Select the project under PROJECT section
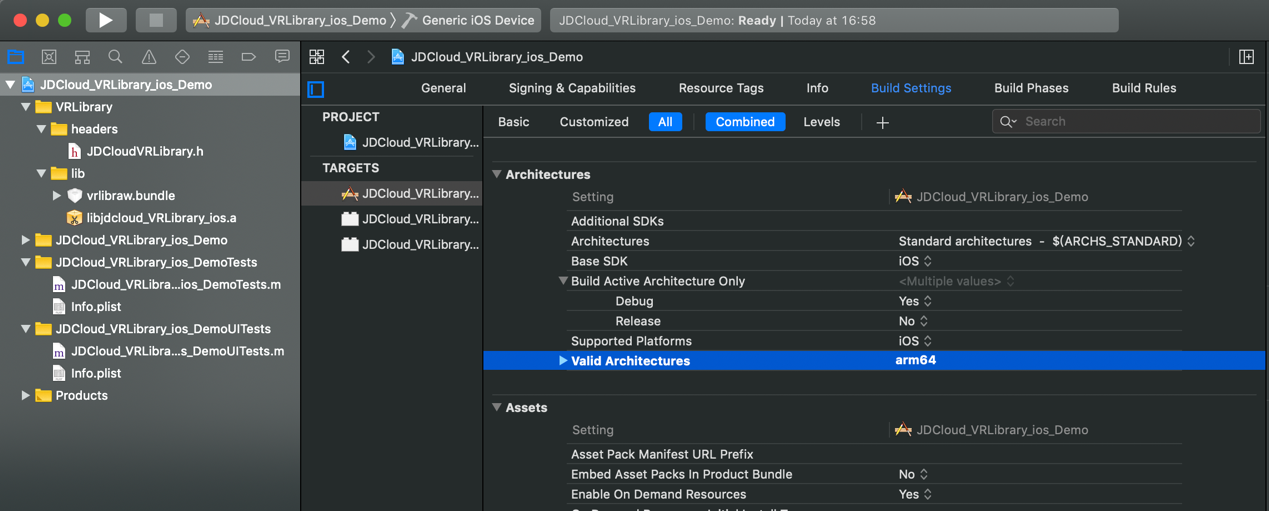Image resolution: width=1269 pixels, height=511 pixels. tap(410, 142)
